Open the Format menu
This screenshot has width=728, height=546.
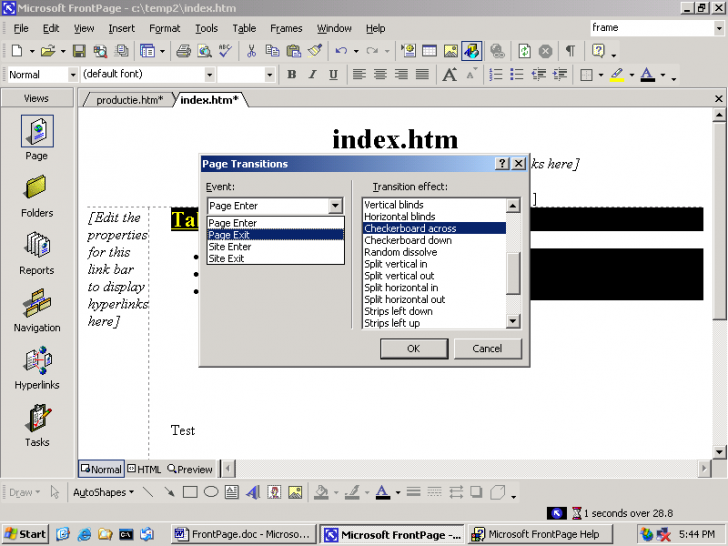click(x=165, y=28)
